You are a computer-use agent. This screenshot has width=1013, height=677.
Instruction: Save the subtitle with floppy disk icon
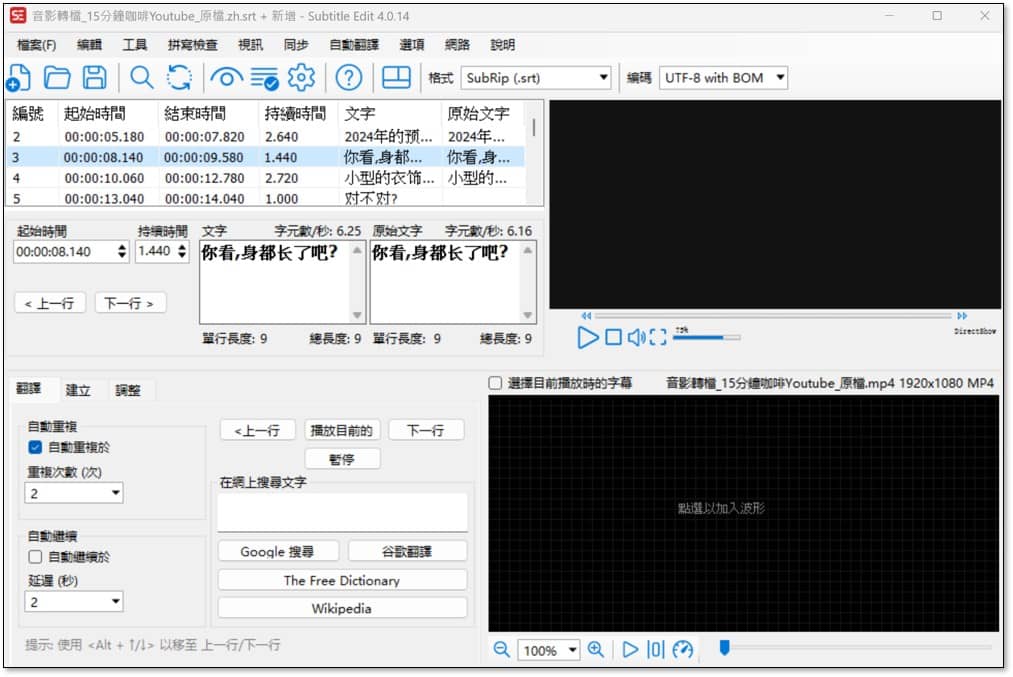click(x=94, y=77)
